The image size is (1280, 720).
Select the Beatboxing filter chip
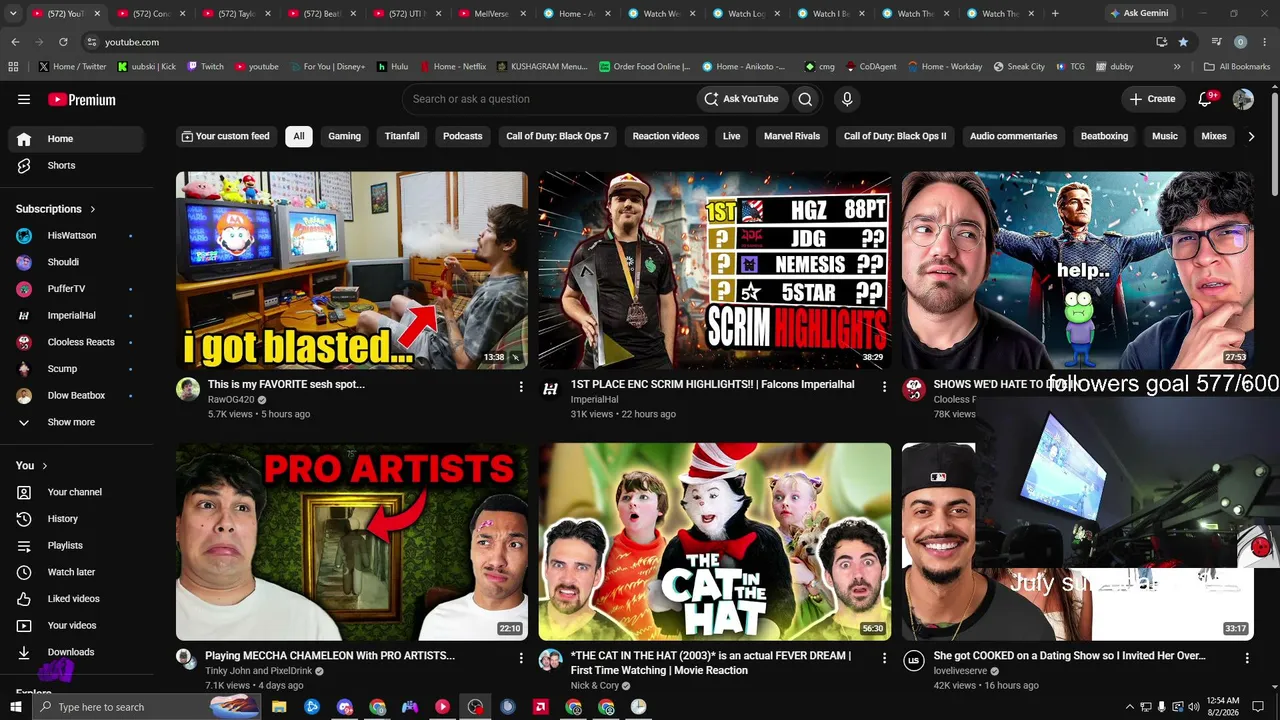coord(1104,136)
